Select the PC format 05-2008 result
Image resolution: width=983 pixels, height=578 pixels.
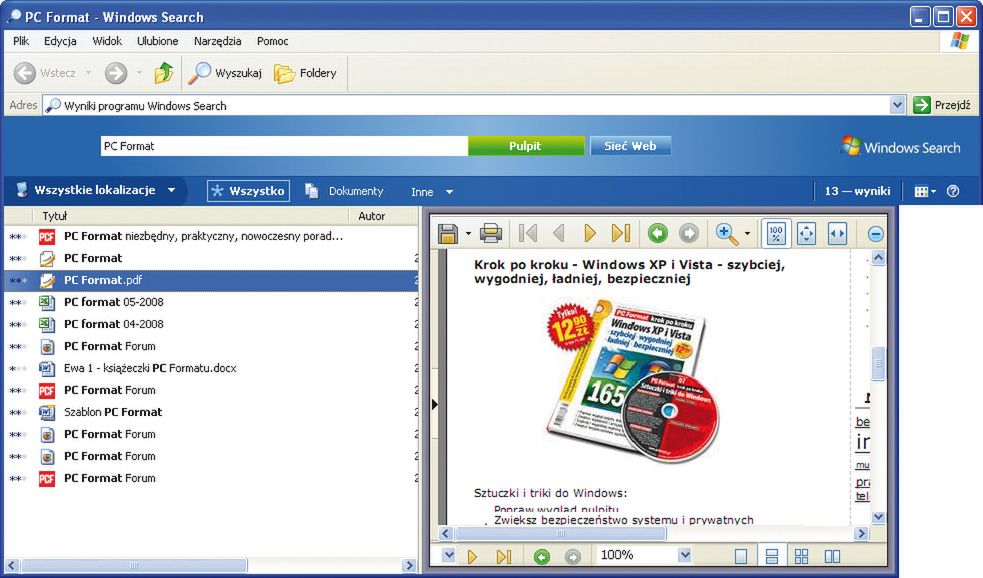pyautogui.click(x=211, y=302)
